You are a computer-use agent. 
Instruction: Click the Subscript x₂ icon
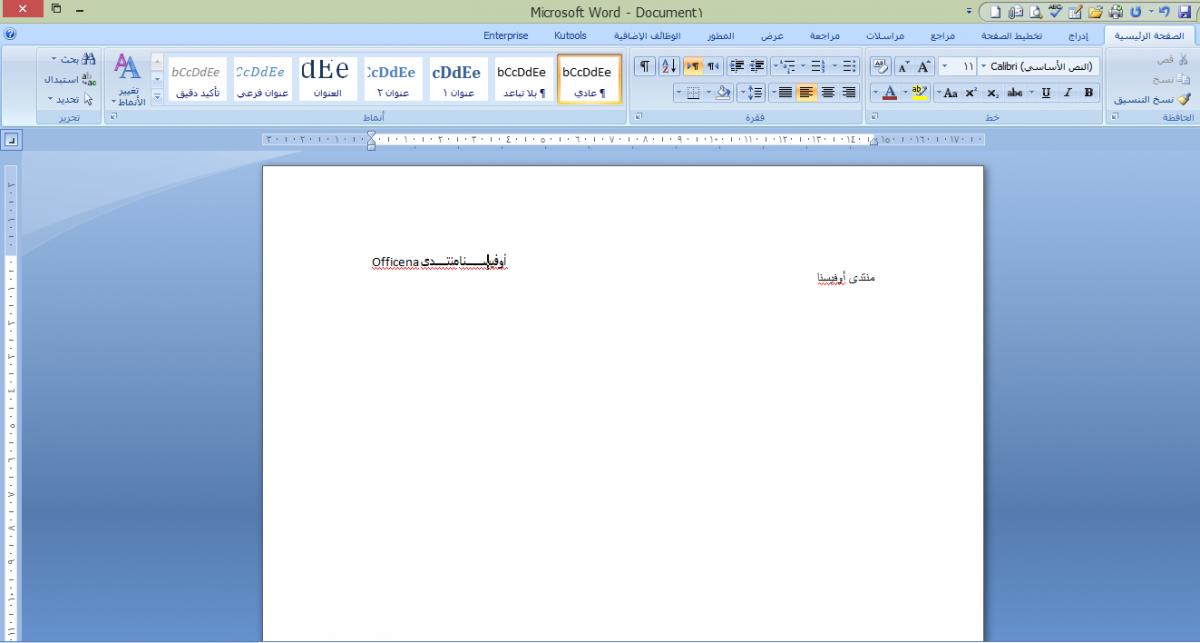(992, 93)
